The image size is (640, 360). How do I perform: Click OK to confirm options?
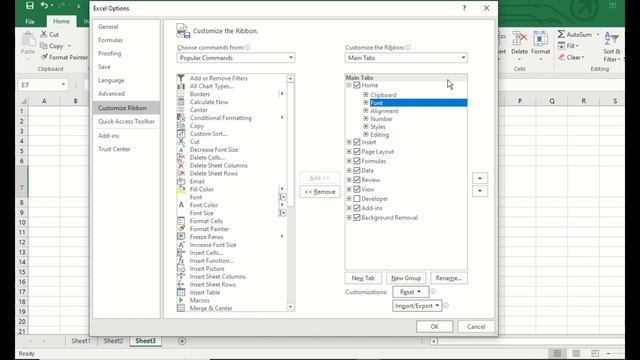[434, 327]
